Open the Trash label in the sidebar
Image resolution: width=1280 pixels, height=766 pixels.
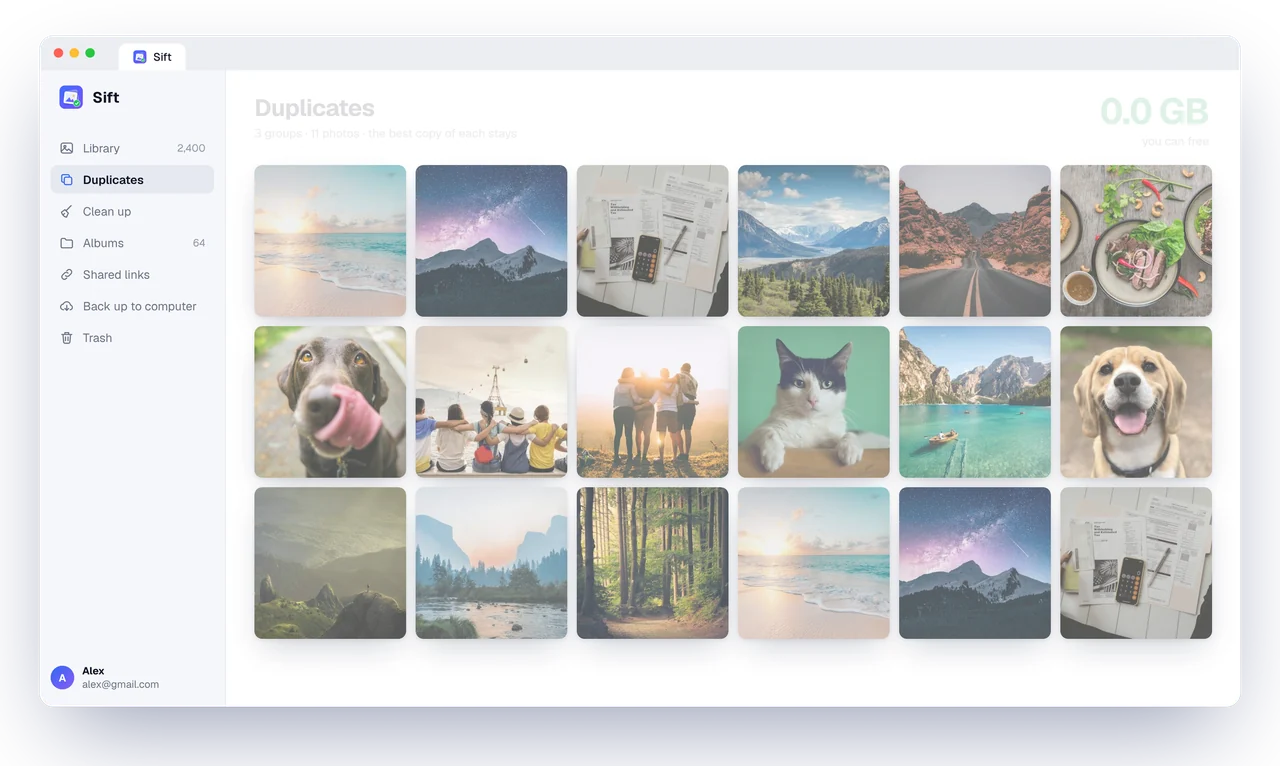[x=97, y=338]
